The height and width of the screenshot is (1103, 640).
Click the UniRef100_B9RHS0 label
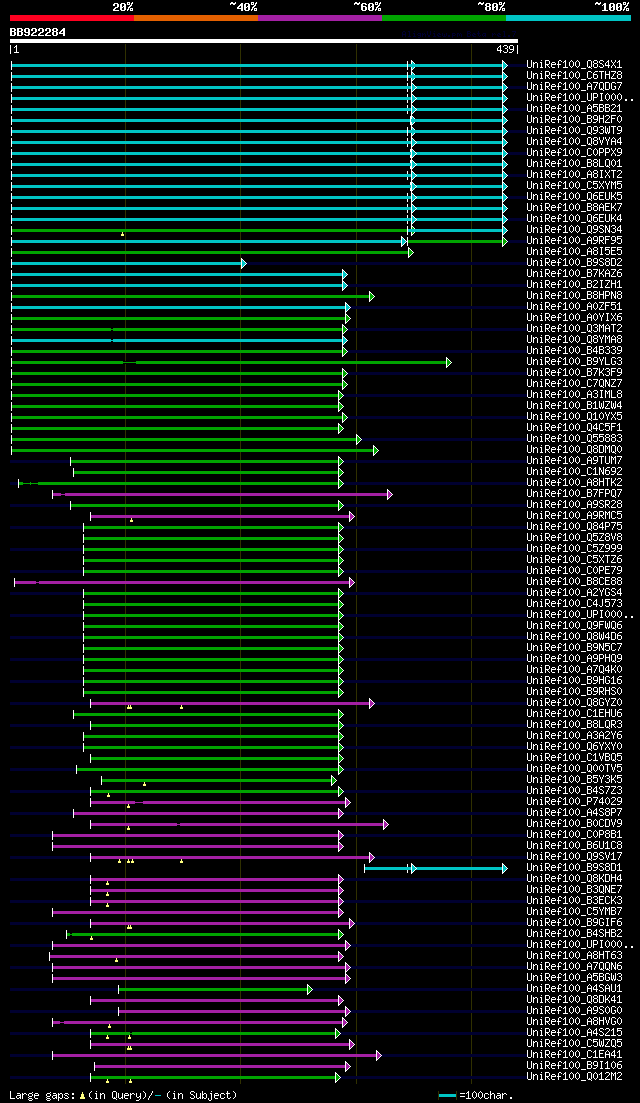click(x=574, y=691)
